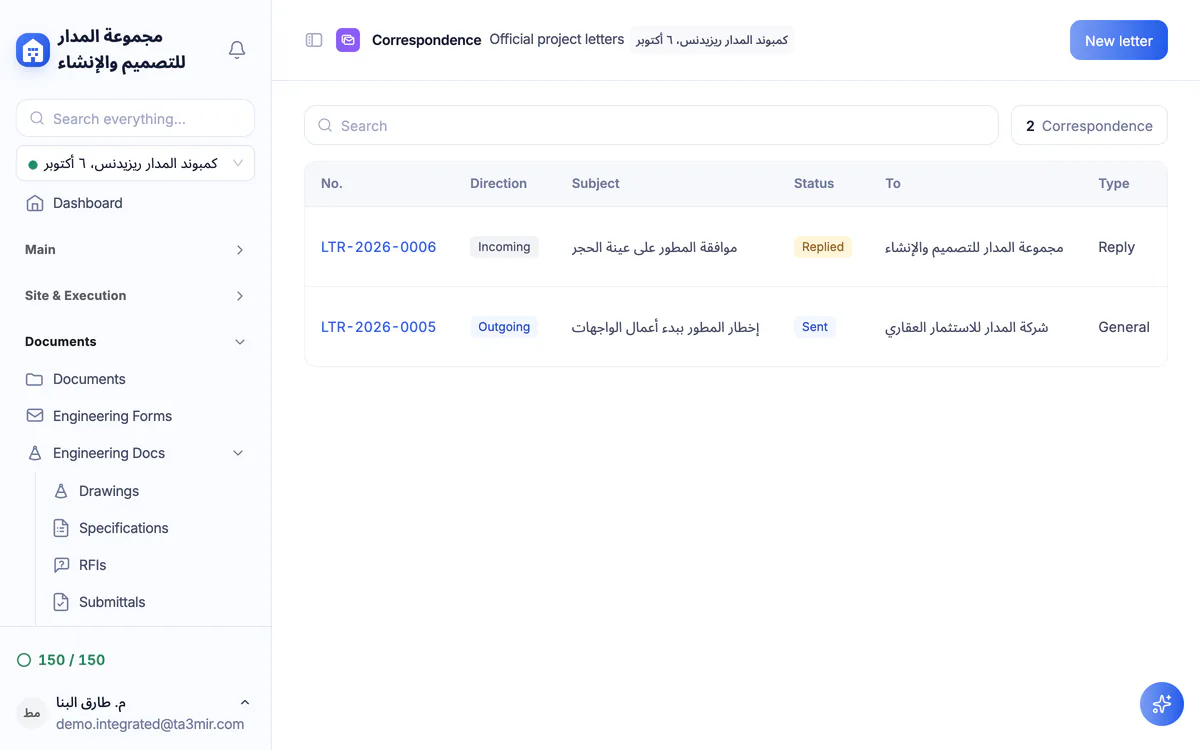Open notifications bell
This screenshot has height=750, width=1200.
point(237,49)
